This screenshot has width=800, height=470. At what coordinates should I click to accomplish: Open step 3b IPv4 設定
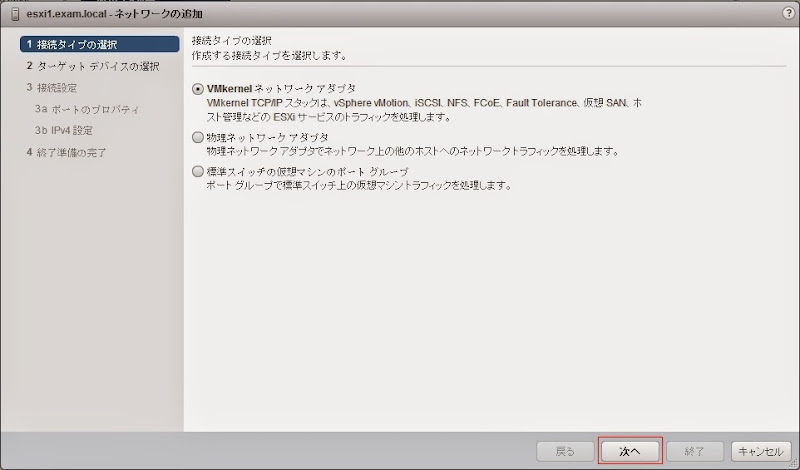click(x=64, y=131)
